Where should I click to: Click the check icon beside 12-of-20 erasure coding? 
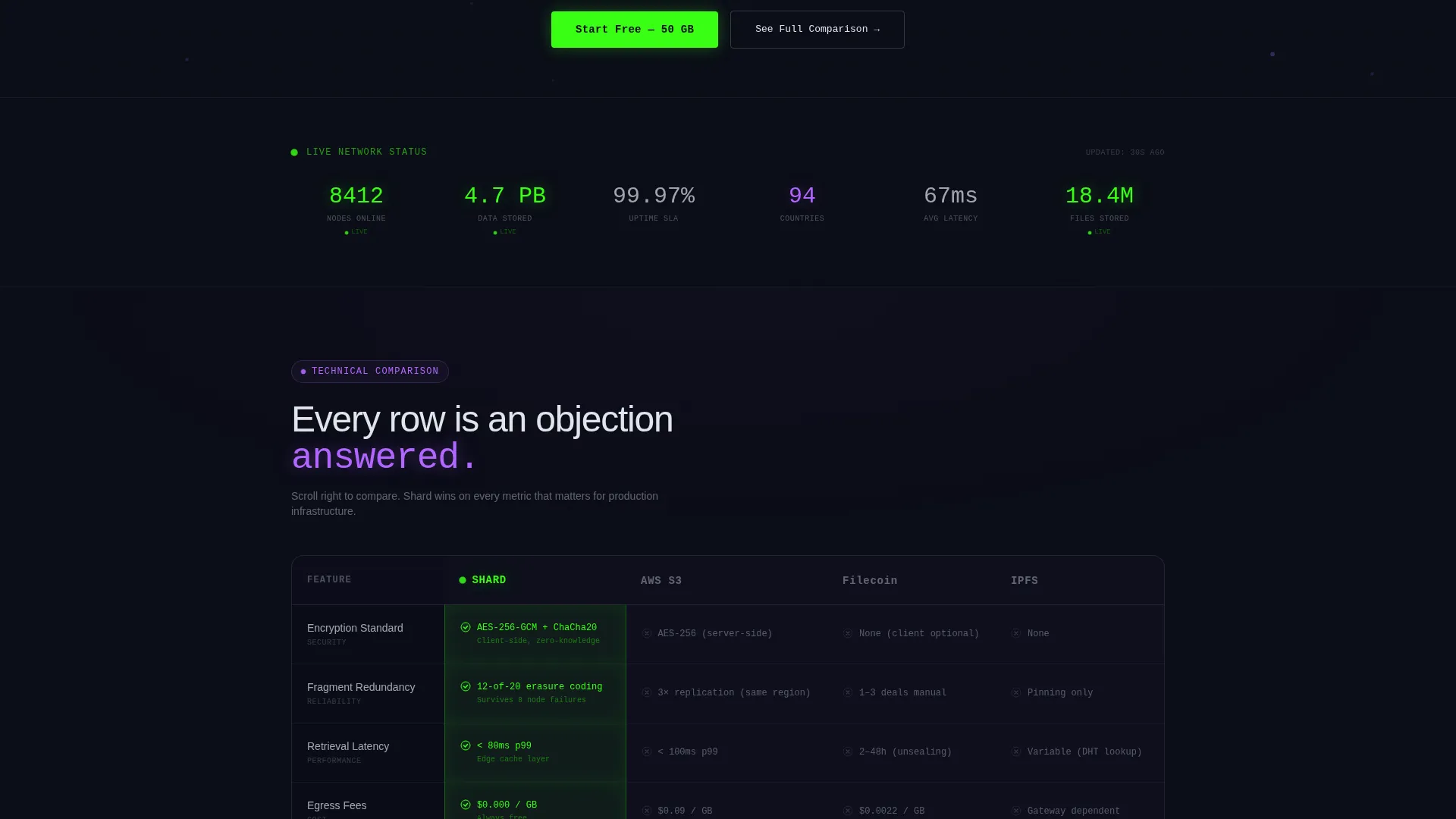pyautogui.click(x=466, y=686)
